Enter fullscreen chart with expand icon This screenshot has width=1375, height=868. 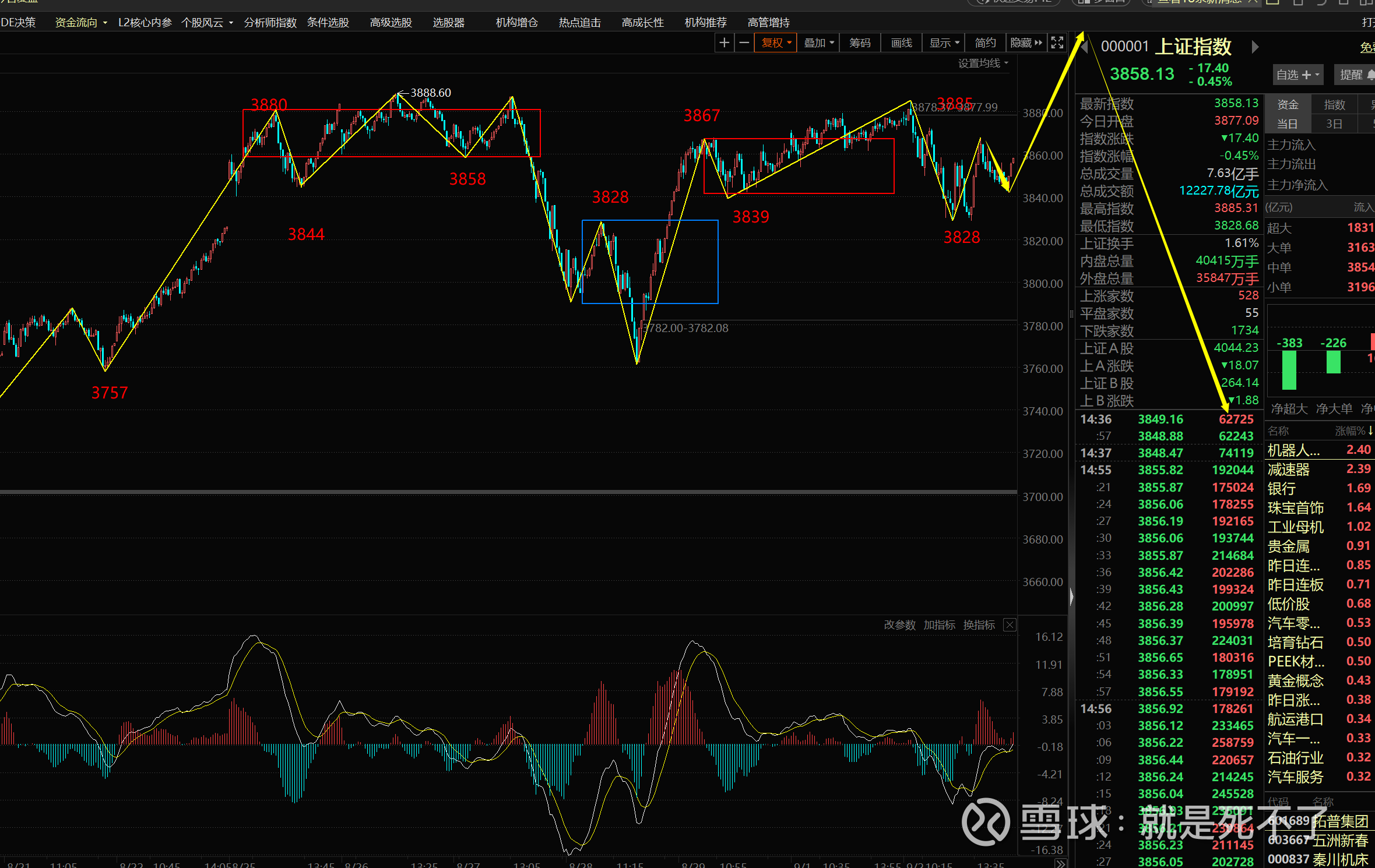[x=1057, y=43]
